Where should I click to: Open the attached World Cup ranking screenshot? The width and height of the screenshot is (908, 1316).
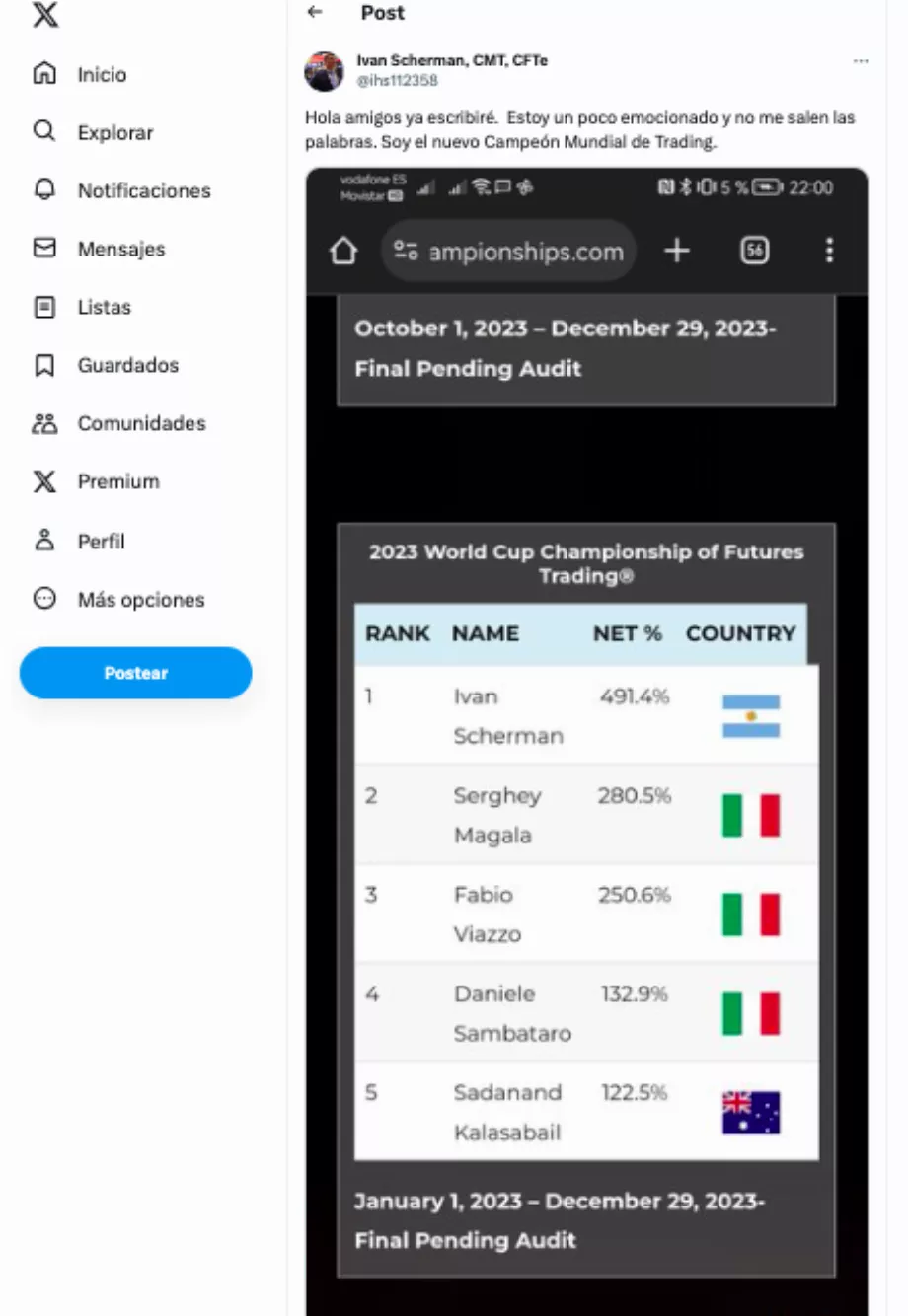pos(586,742)
